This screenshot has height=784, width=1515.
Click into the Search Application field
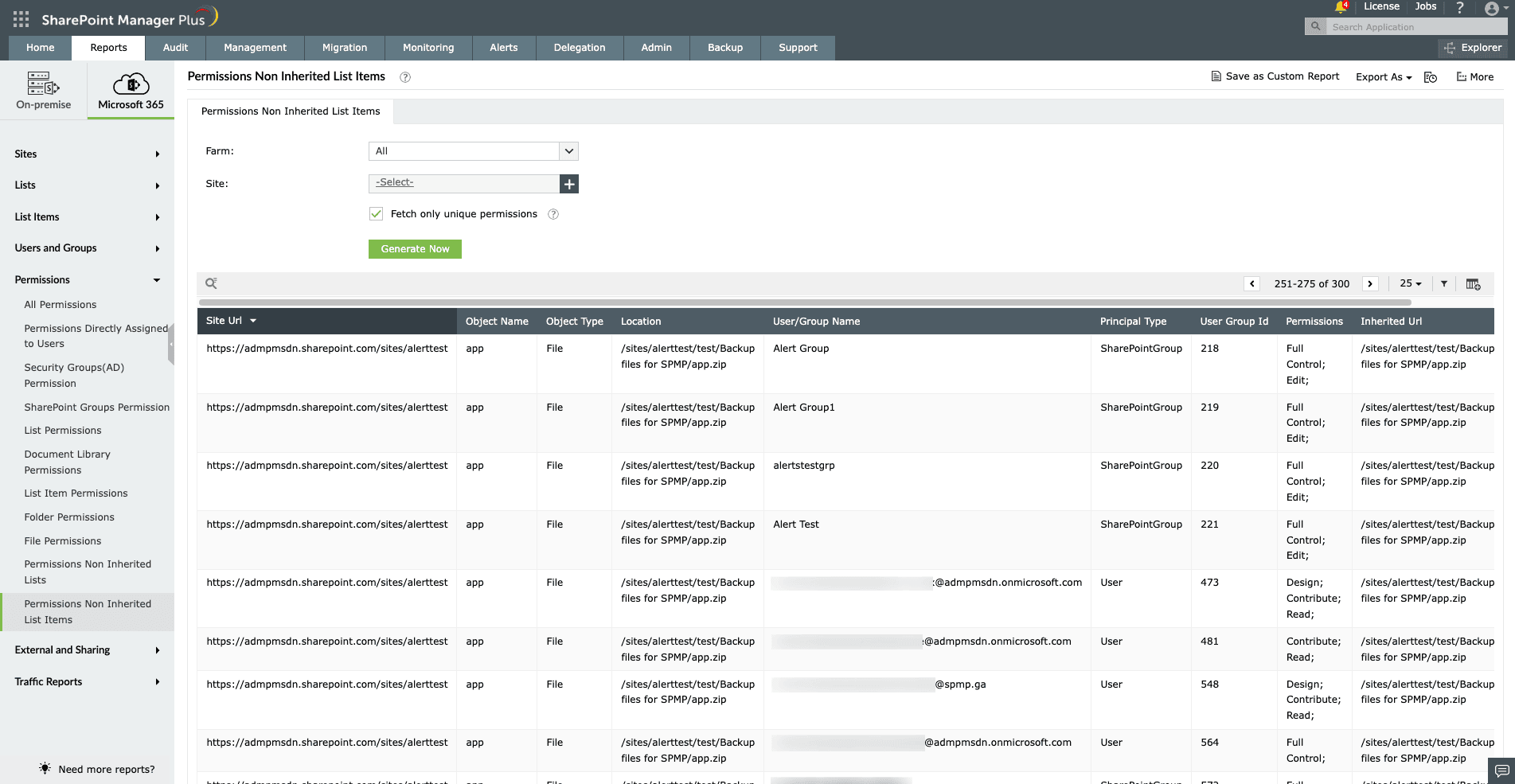(x=1417, y=27)
